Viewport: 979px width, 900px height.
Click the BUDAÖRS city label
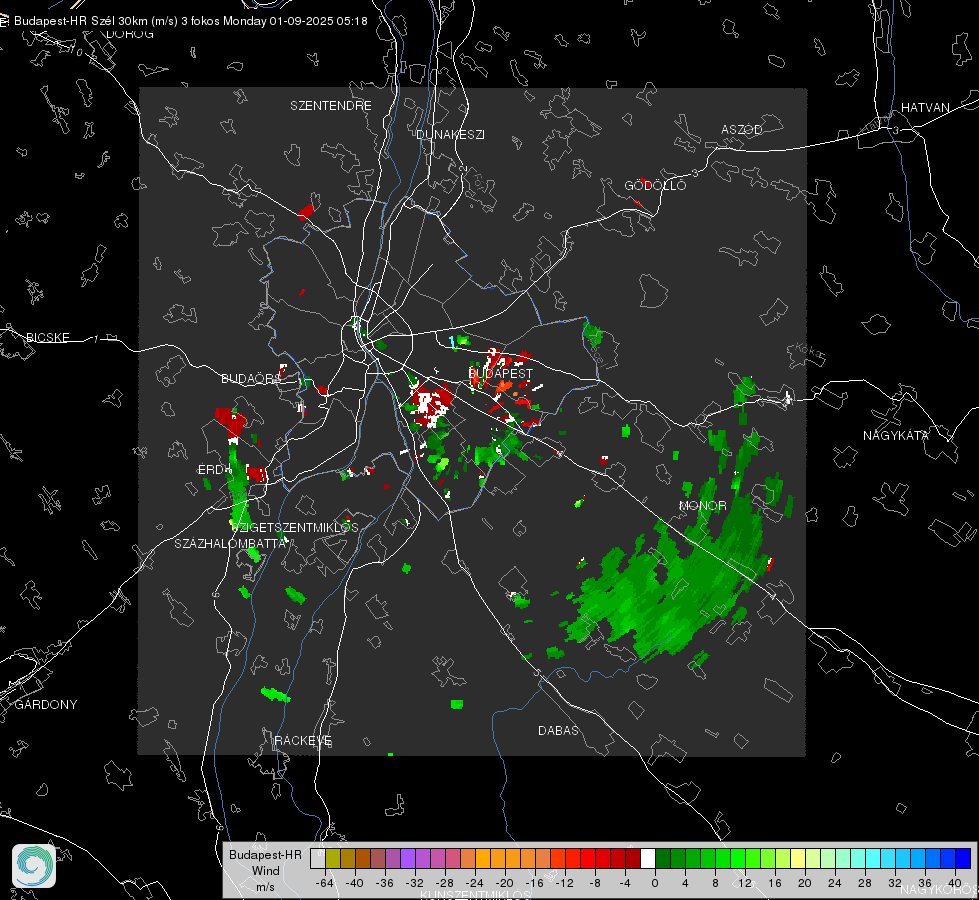(x=249, y=379)
